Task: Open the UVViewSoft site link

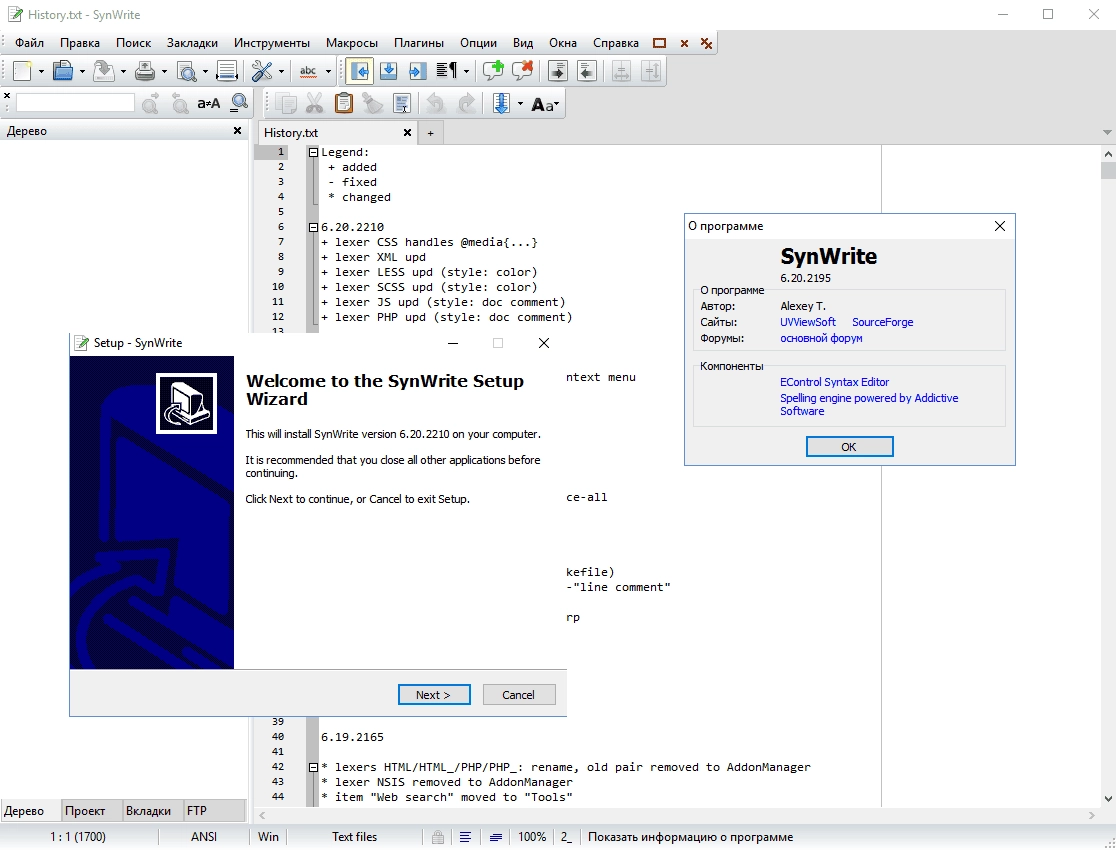Action: click(x=808, y=322)
